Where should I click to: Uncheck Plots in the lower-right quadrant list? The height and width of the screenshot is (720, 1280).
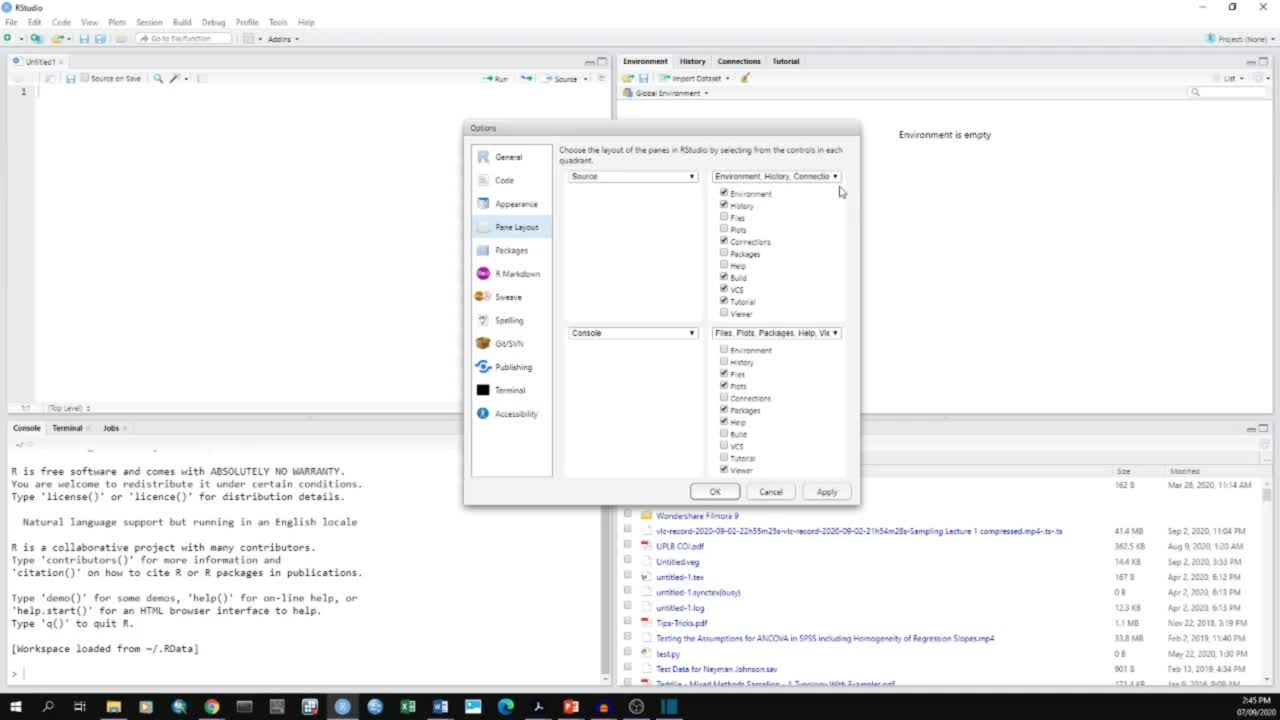pyautogui.click(x=724, y=386)
